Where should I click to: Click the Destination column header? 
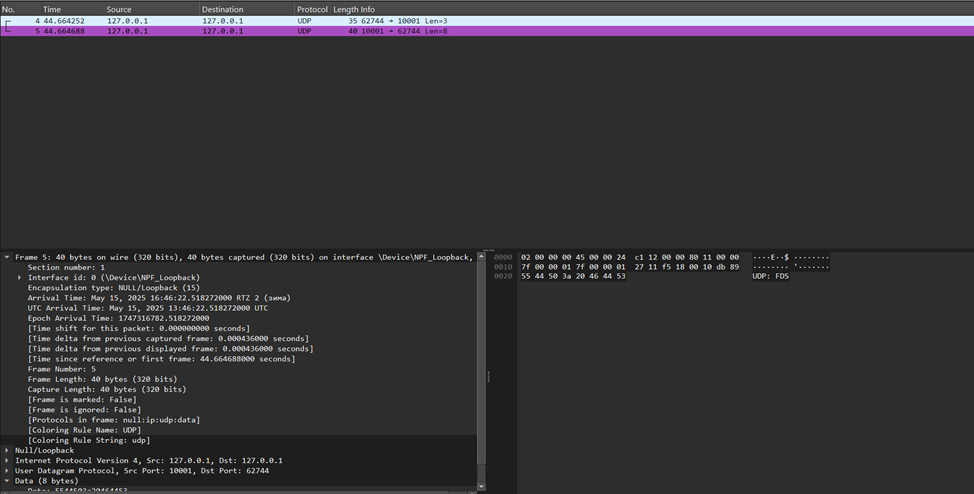point(222,9)
